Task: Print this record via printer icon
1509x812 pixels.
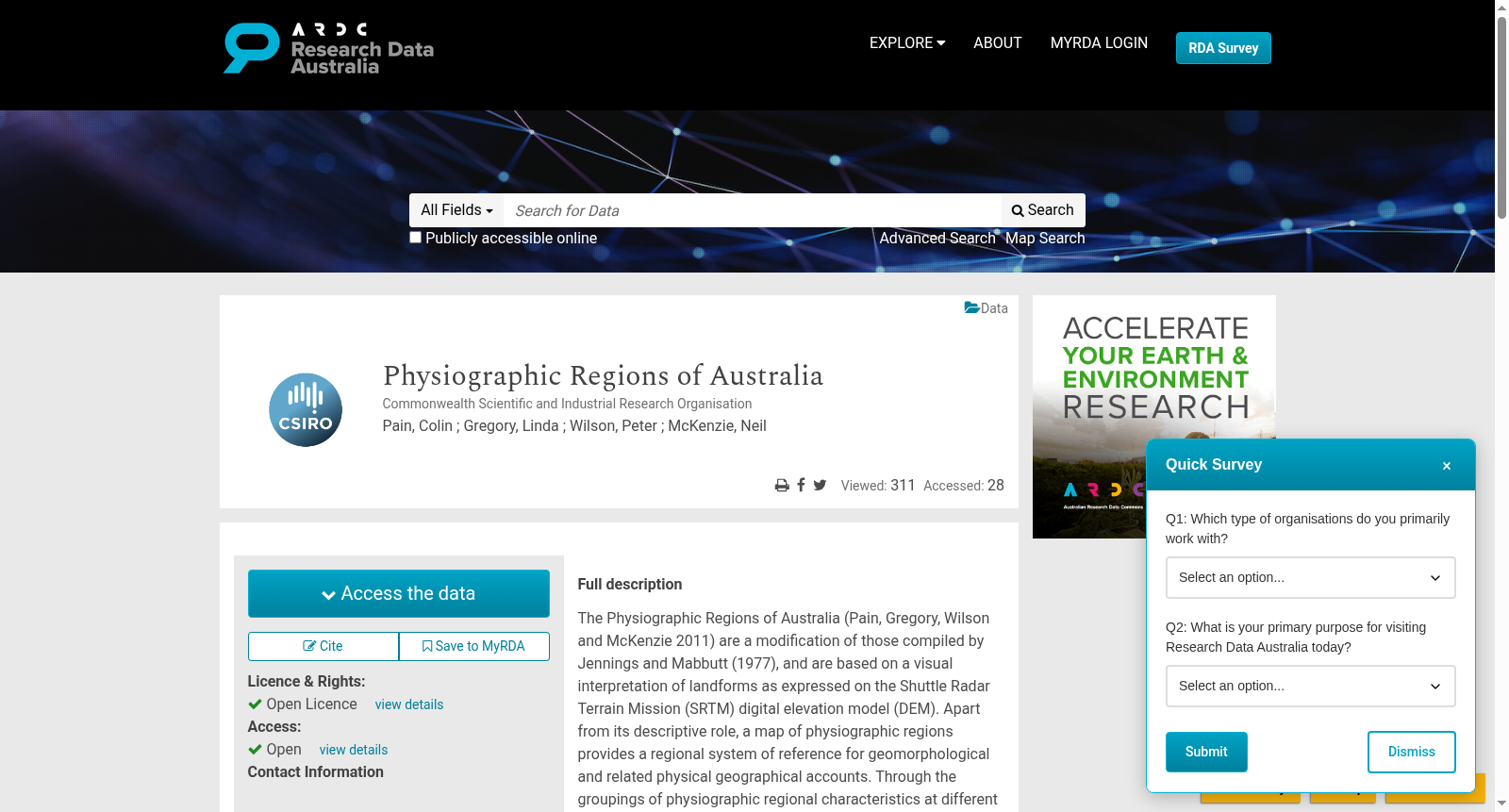Action: (782, 486)
